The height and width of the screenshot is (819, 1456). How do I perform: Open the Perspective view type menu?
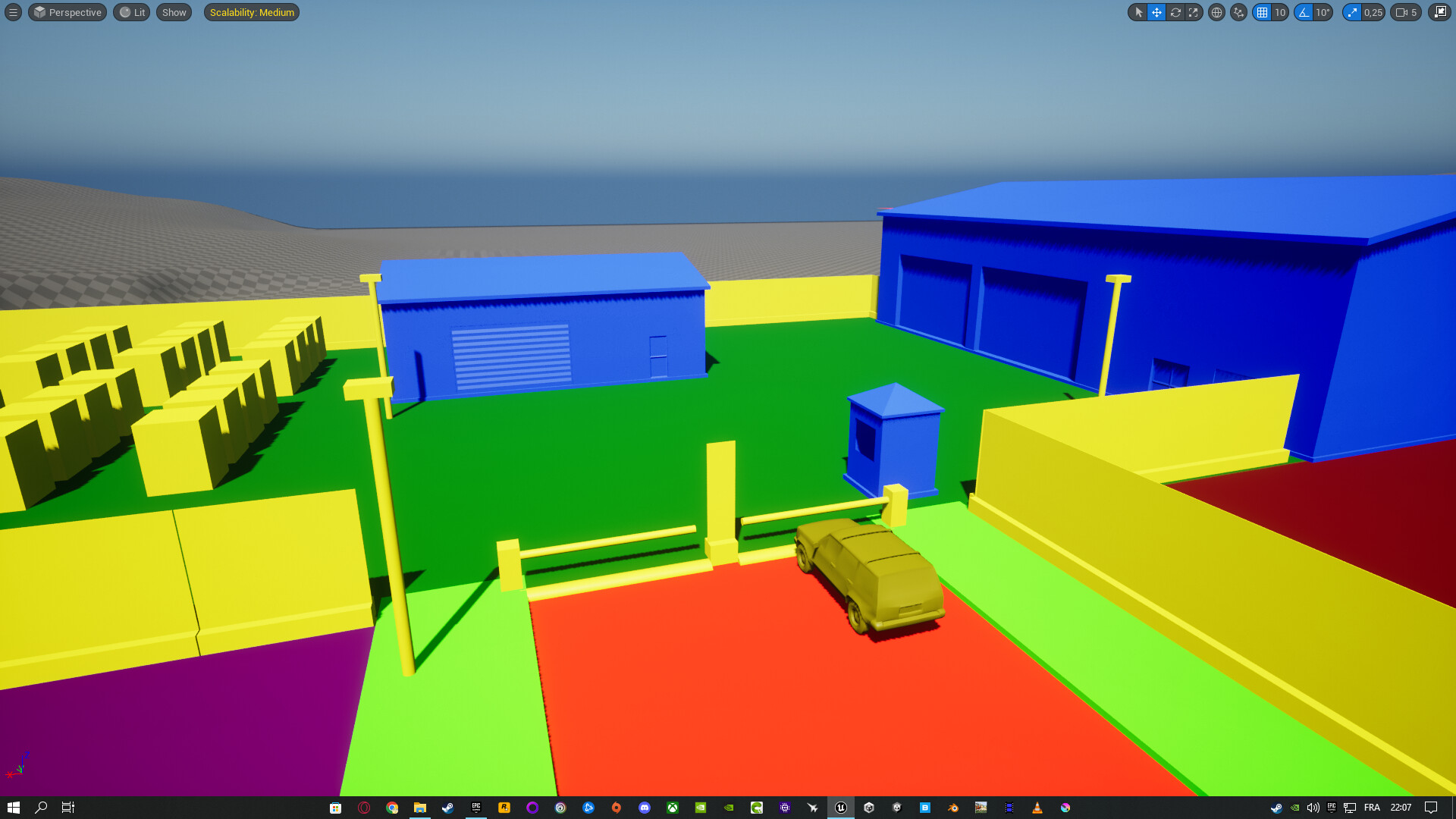coord(67,12)
